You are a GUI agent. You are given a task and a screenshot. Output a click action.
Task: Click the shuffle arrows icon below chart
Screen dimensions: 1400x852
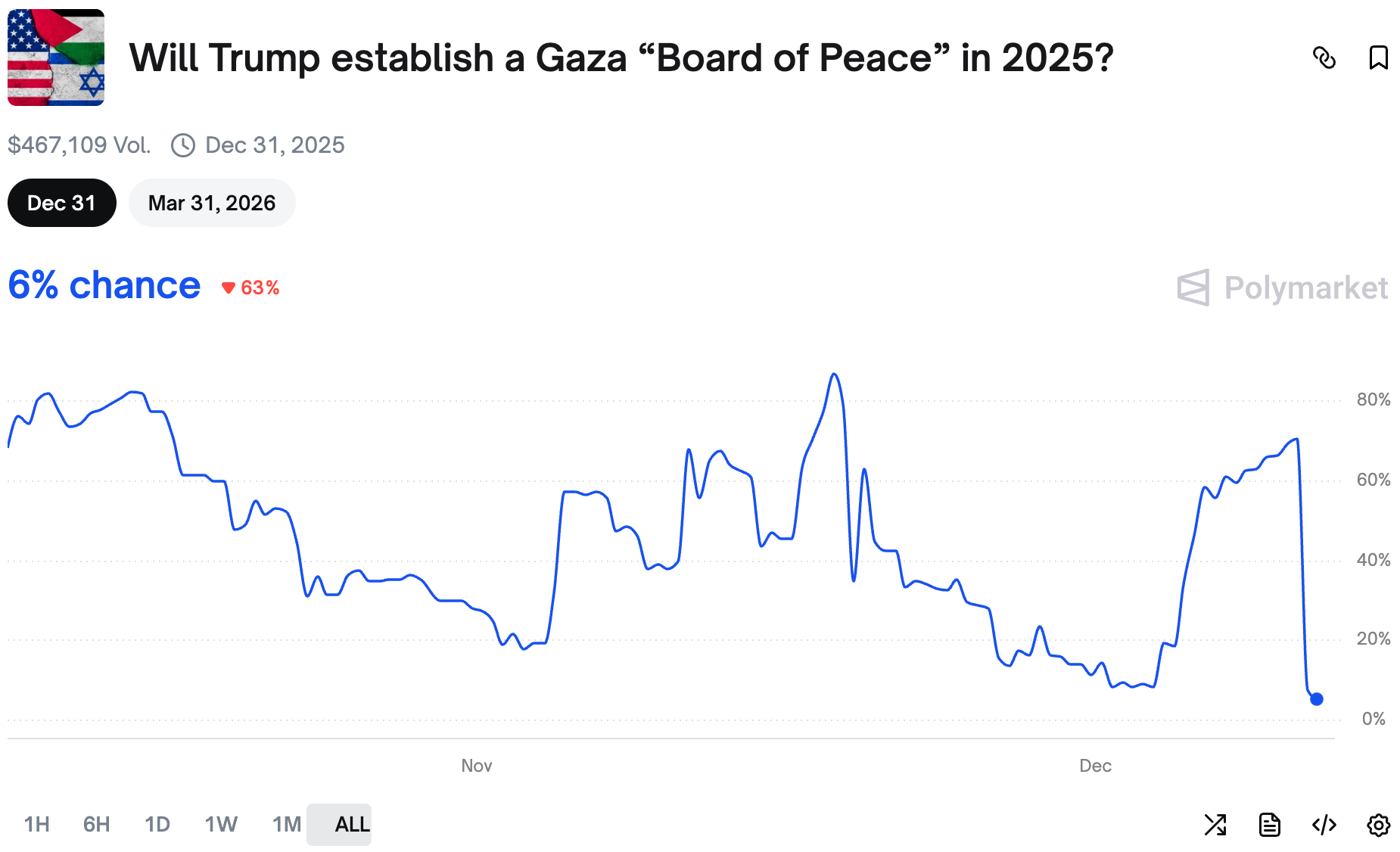pos(1215,824)
